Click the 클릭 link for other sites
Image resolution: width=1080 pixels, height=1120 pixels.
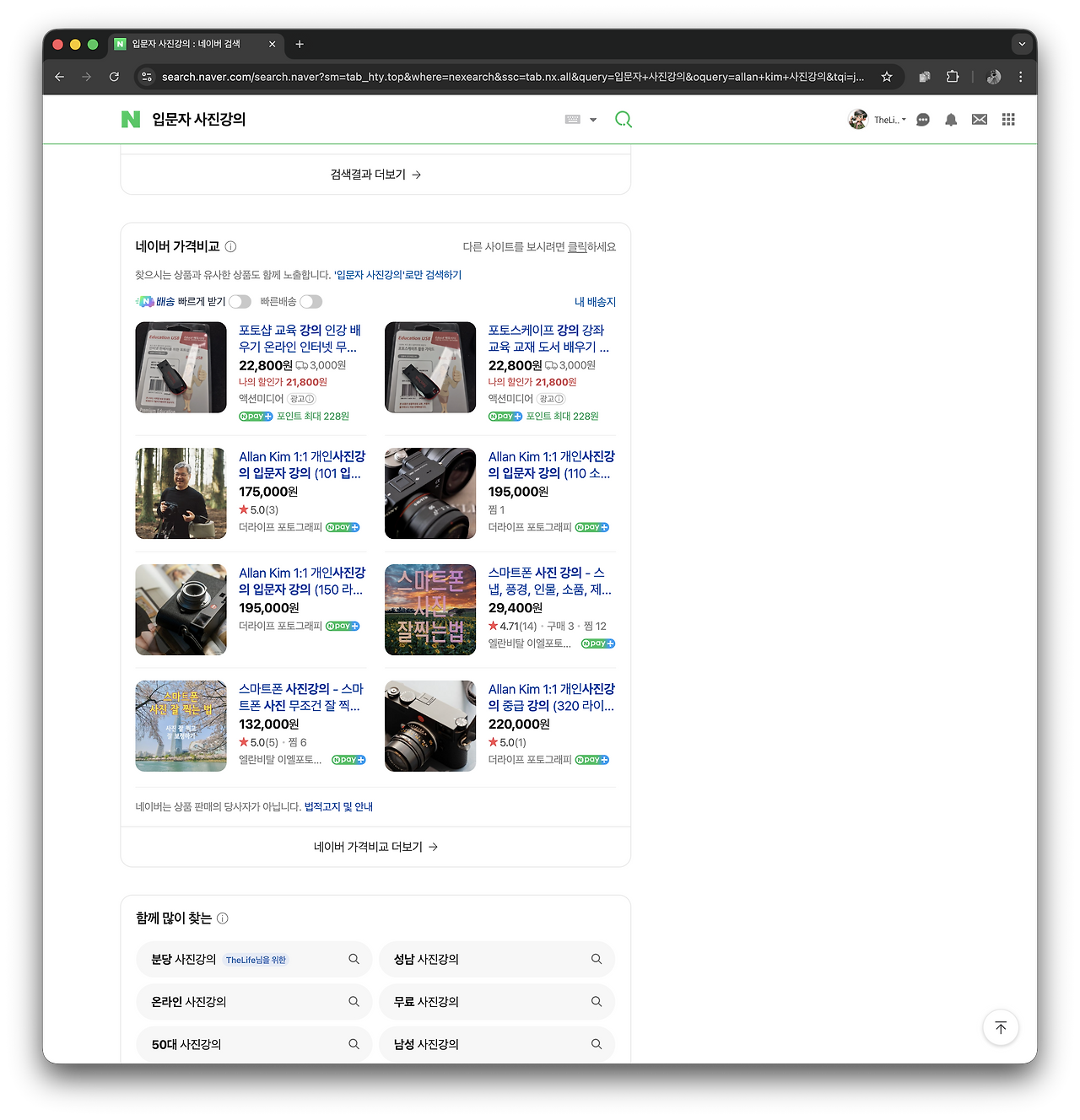(x=577, y=247)
